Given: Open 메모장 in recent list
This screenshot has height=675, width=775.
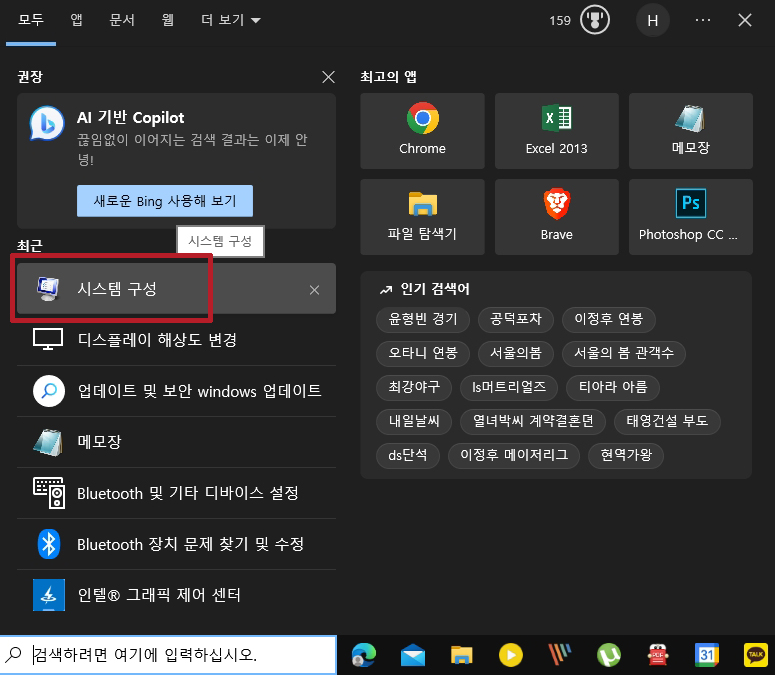Looking at the screenshot, I should 176,442.
